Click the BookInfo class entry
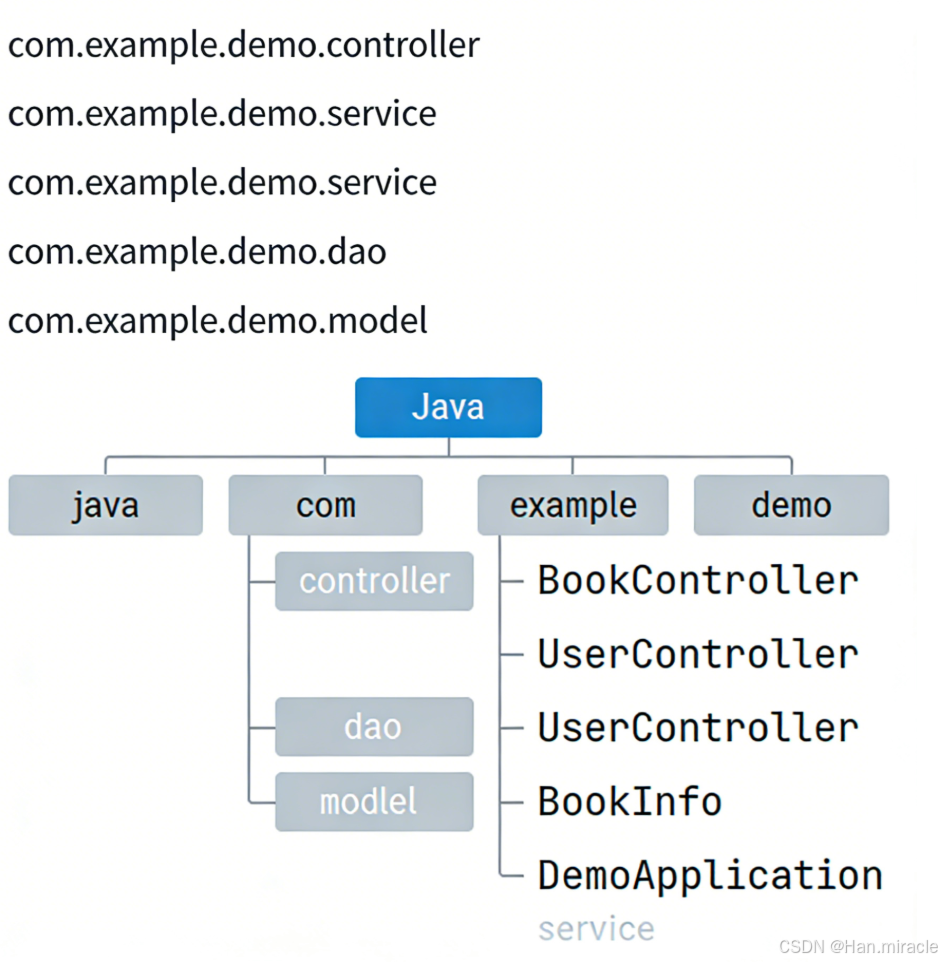The width and height of the screenshot is (942, 962). [x=630, y=801]
